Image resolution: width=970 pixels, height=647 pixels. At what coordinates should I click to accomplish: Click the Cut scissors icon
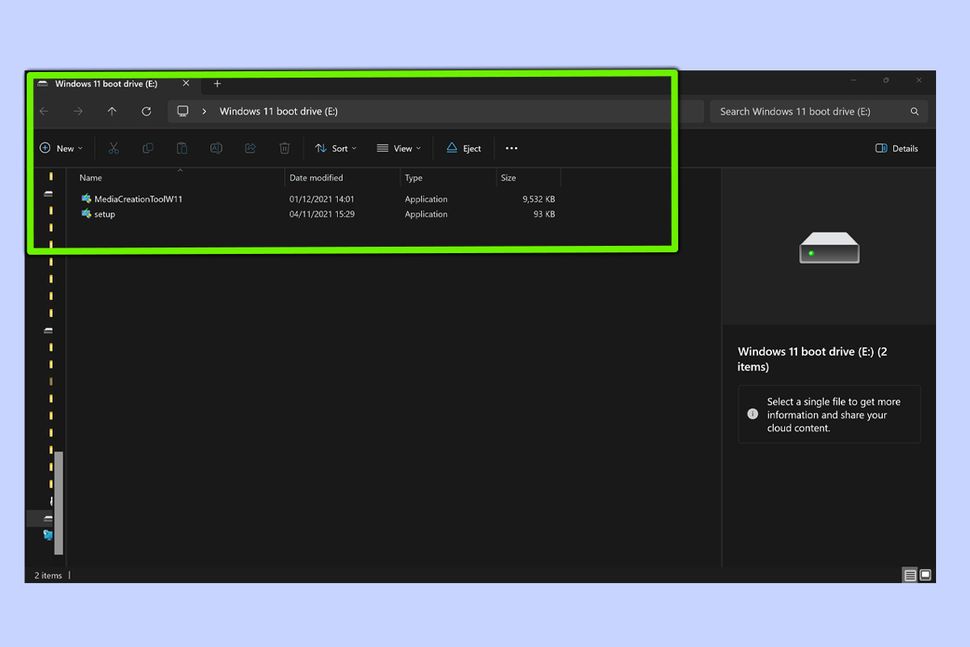[113, 148]
